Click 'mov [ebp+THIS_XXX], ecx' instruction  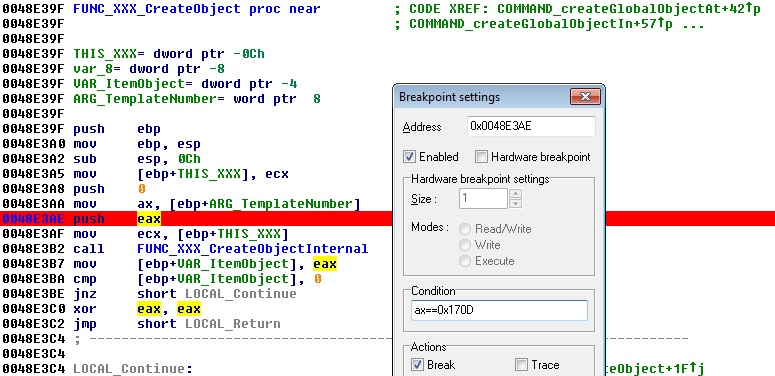coord(181,174)
